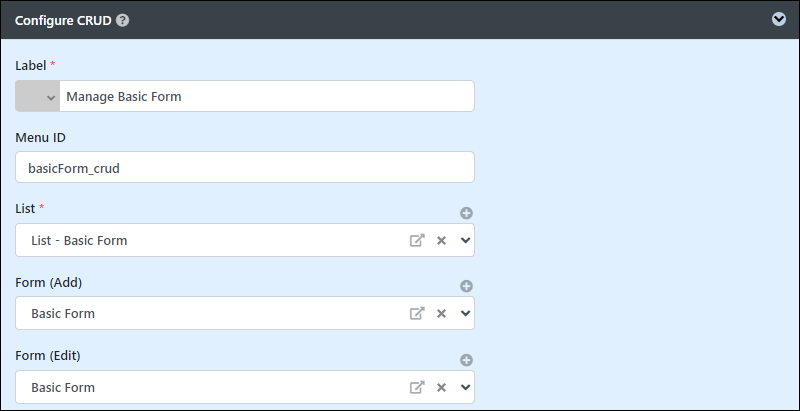Add a new form for Form (Edit)

(466, 360)
